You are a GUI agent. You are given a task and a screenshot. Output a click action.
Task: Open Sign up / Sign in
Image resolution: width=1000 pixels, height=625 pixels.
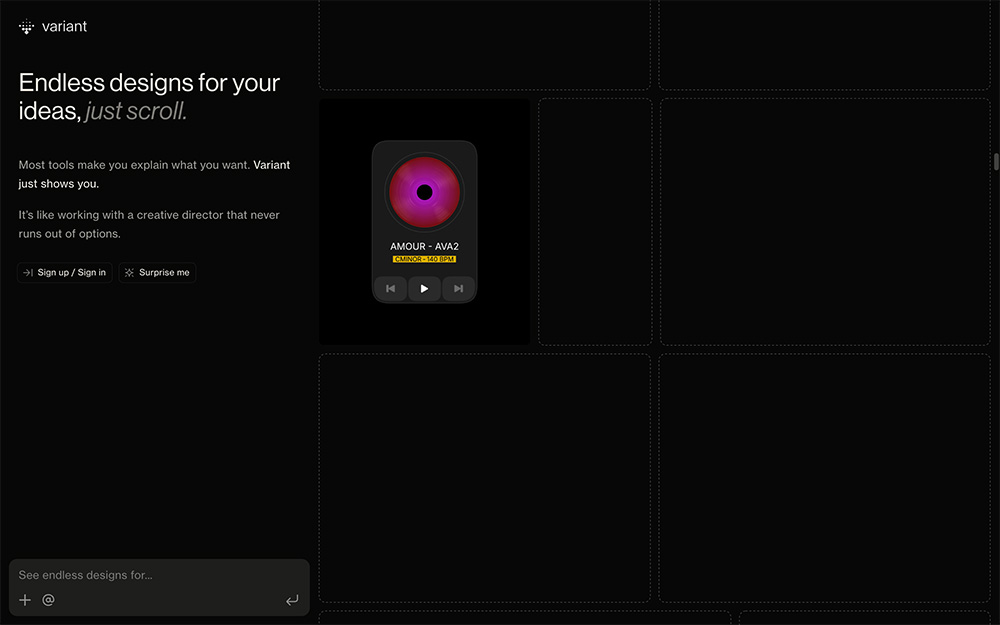pyautogui.click(x=65, y=272)
